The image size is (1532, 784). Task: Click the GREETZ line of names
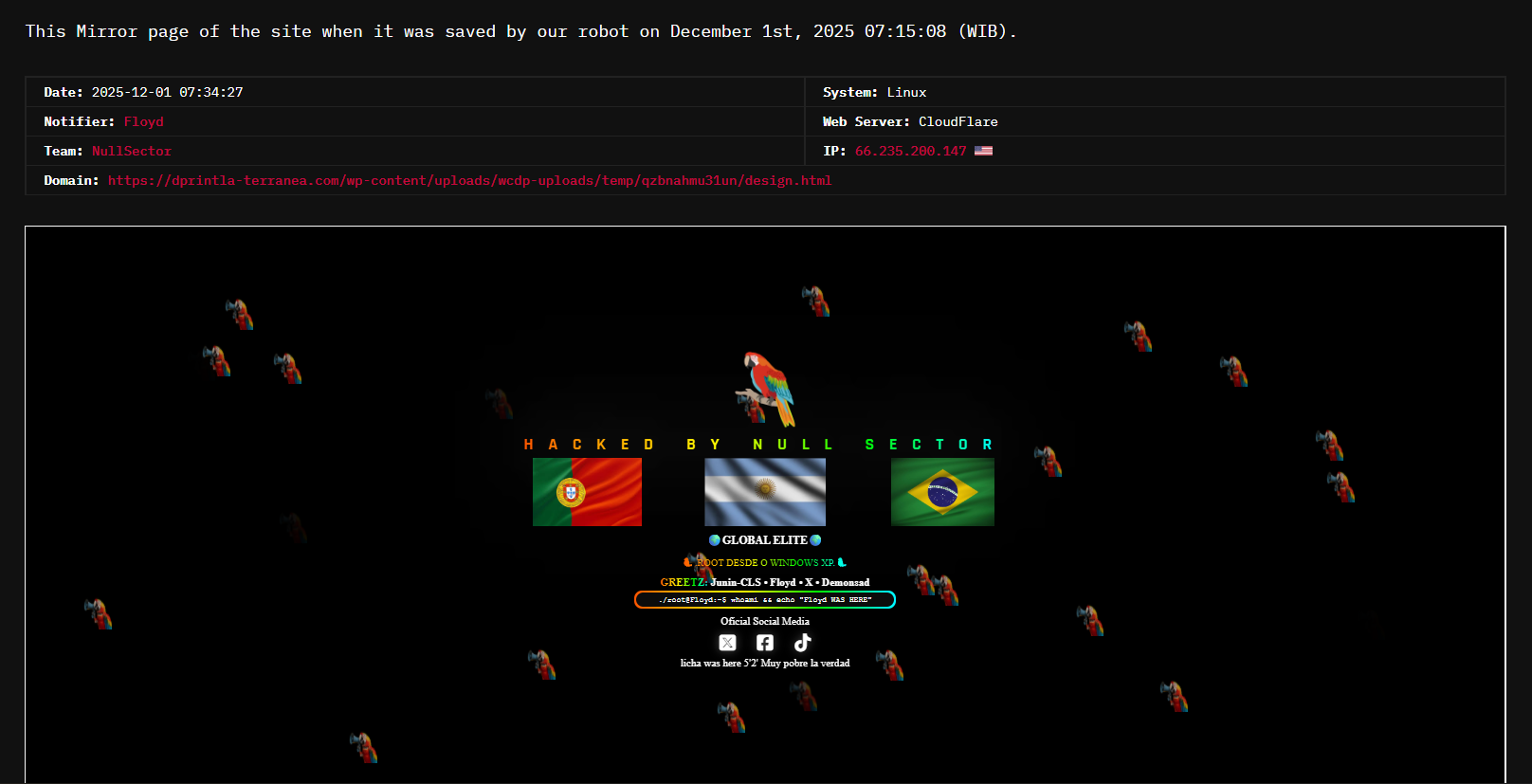coord(765,582)
